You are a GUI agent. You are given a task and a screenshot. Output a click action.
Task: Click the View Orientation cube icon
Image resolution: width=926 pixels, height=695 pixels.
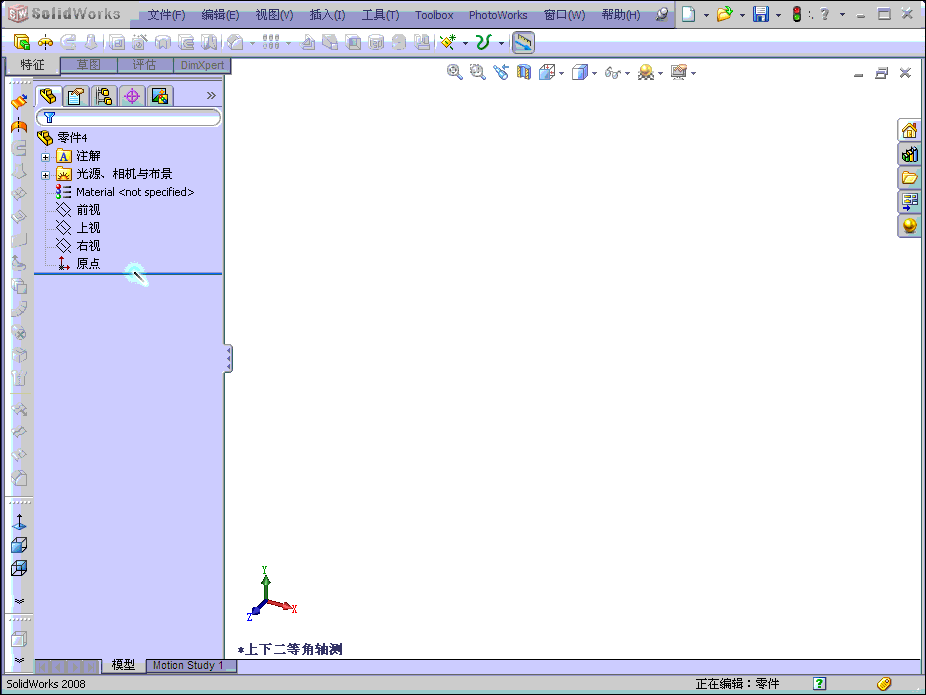547,73
